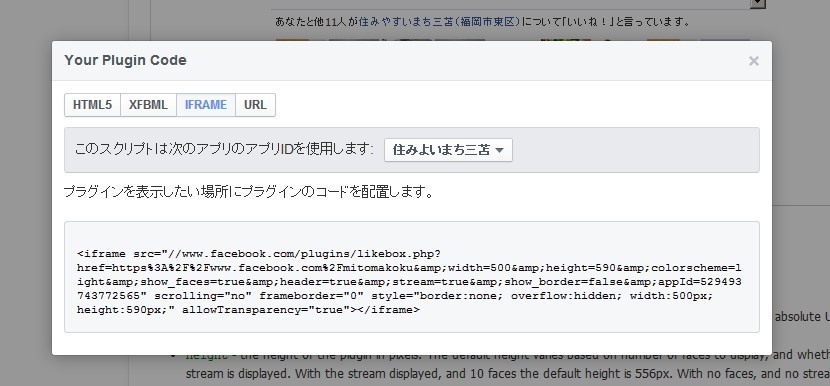Open the URL tab
The height and width of the screenshot is (386, 830).
click(x=255, y=105)
